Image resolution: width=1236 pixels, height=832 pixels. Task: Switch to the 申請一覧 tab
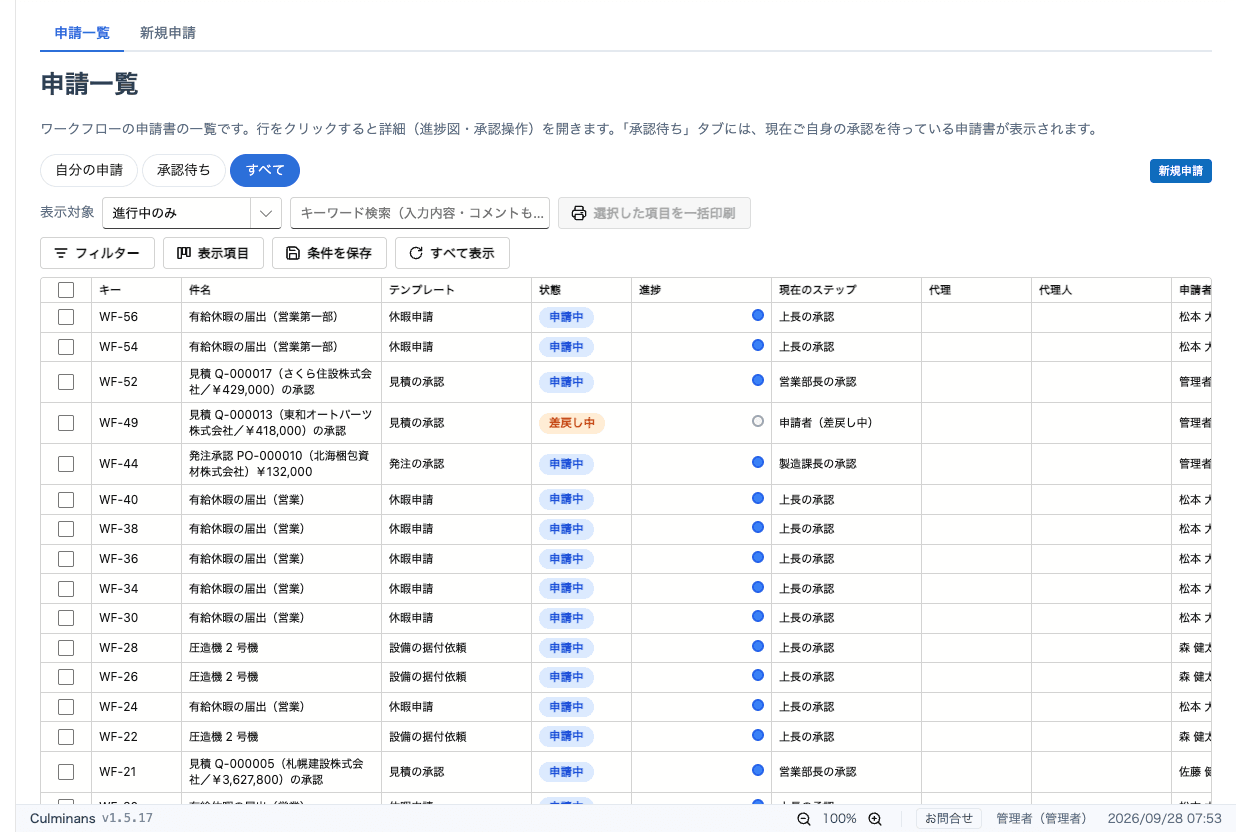[82, 33]
